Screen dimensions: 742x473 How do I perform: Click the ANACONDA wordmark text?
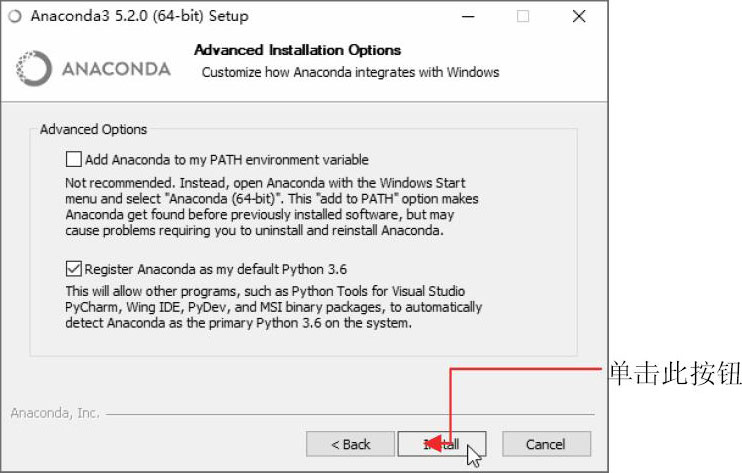pyautogui.click(x=116, y=69)
